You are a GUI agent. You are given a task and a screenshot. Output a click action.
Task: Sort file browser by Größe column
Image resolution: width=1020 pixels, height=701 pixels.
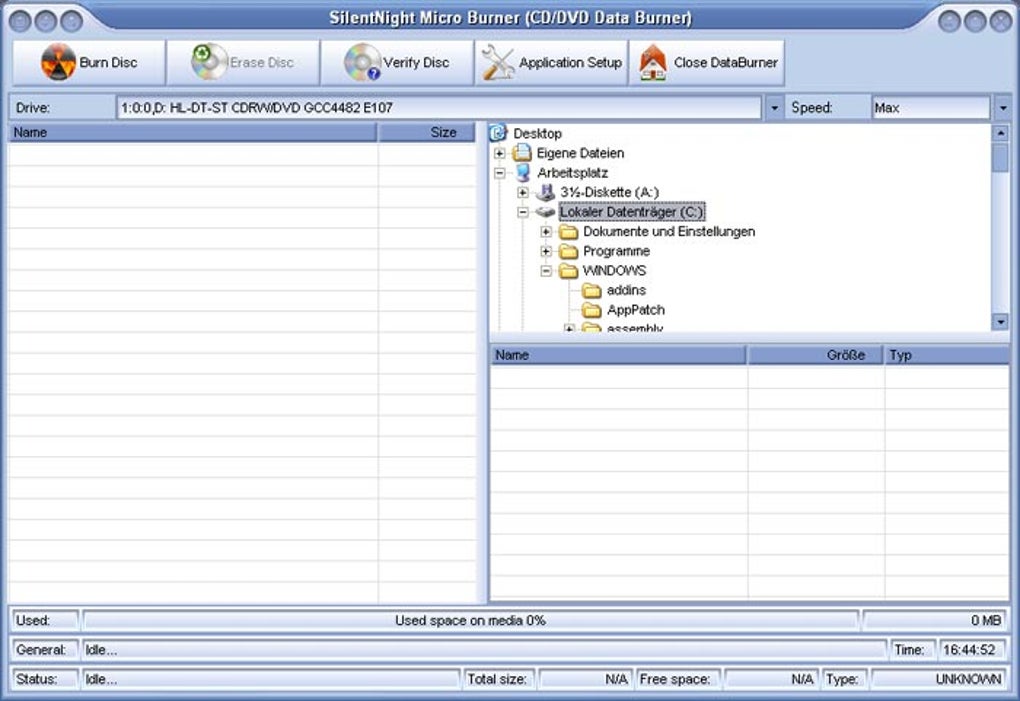pyautogui.click(x=814, y=355)
